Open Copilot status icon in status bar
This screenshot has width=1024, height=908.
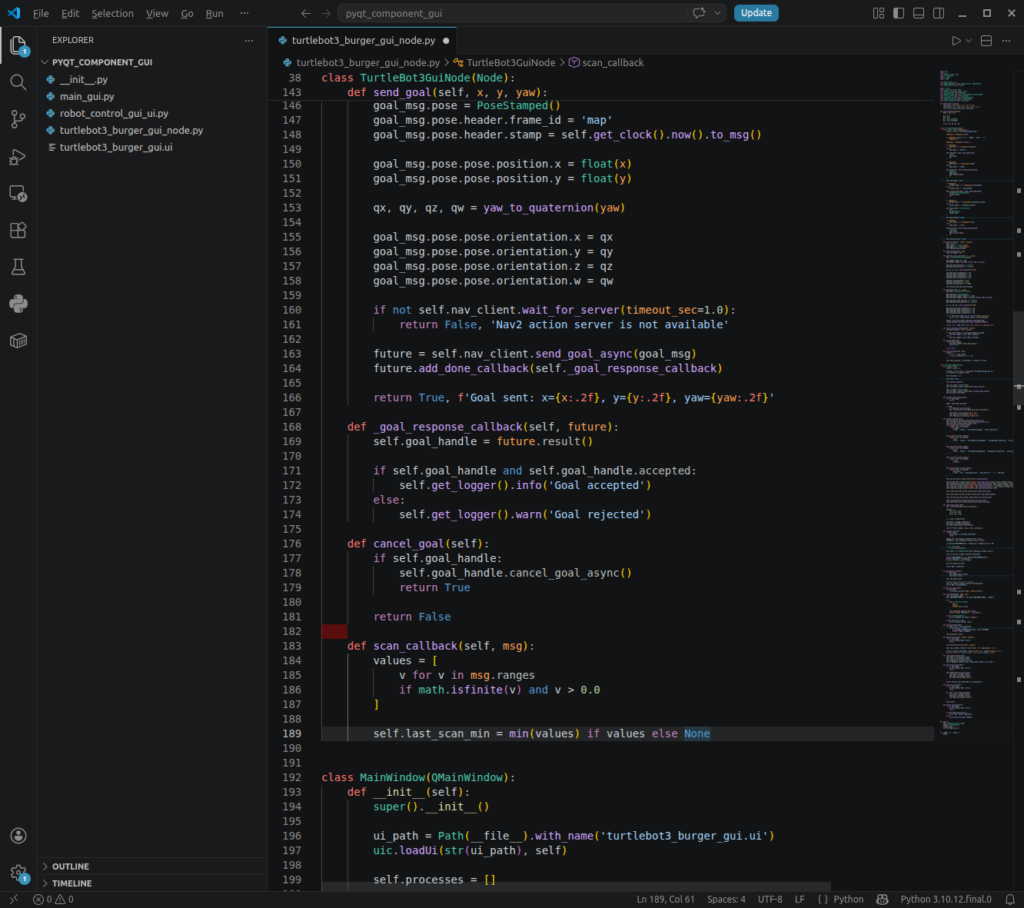[x=882, y=900]
